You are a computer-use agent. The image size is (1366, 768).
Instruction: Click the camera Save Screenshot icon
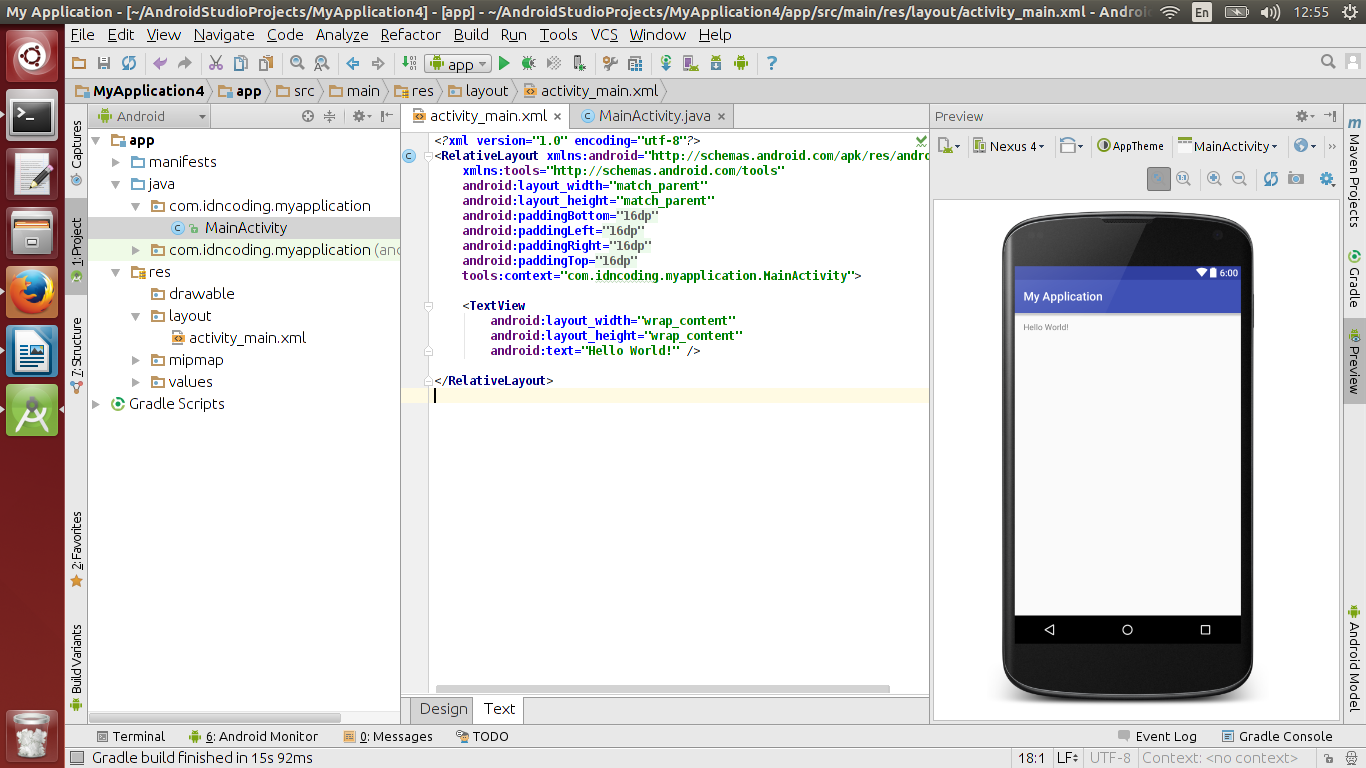(x=1296, y=178)
